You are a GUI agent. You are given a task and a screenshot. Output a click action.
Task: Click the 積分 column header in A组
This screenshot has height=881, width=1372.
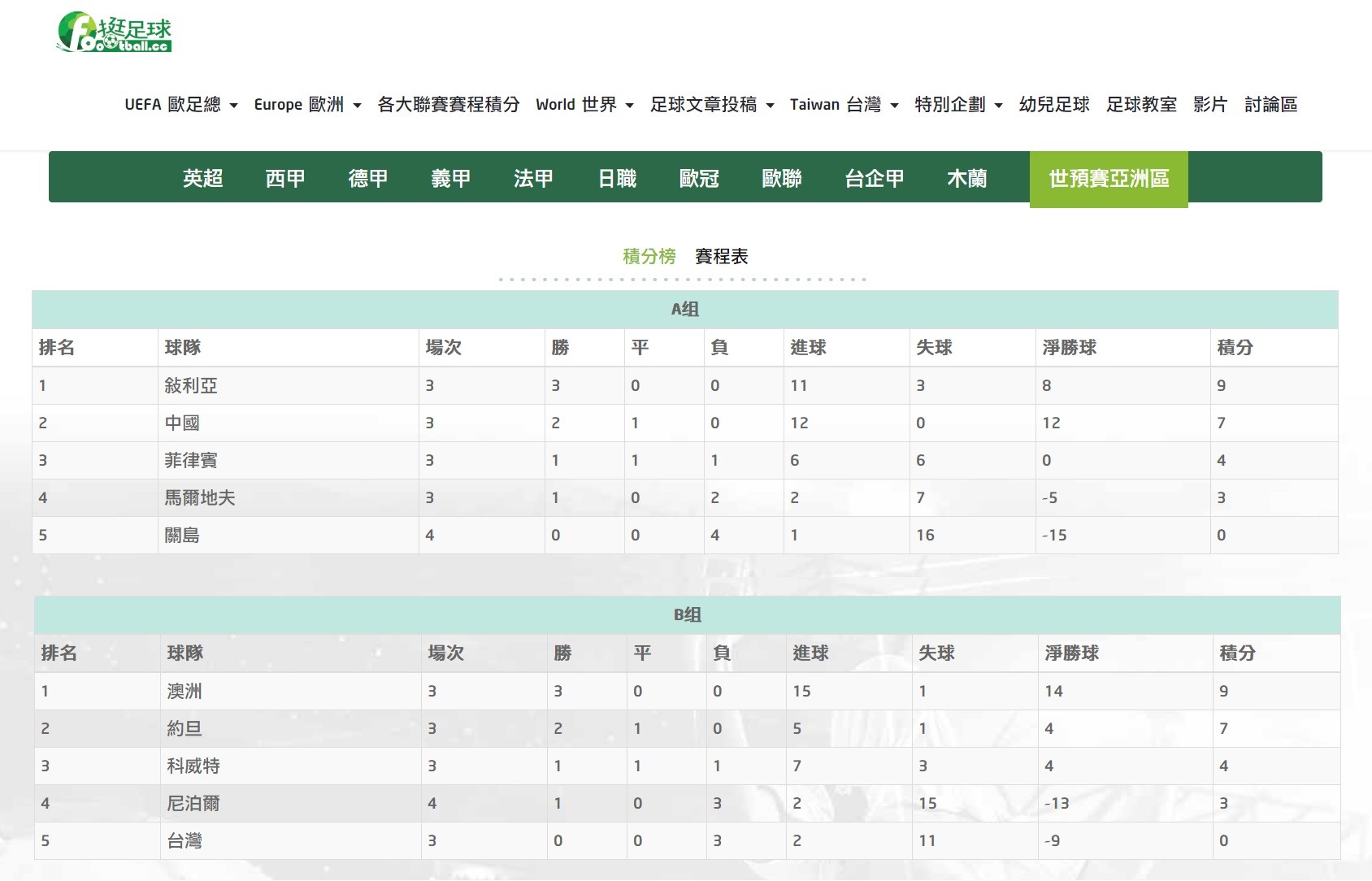pos(1235,347)
